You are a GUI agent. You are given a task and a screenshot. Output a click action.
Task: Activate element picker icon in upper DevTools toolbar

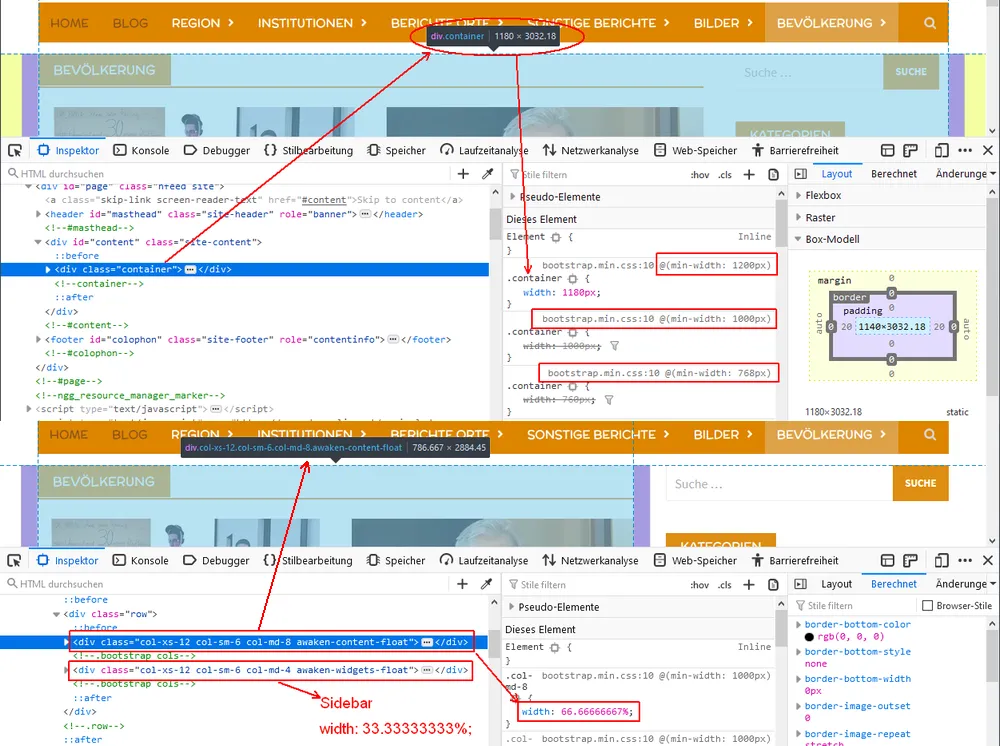pos(15,150)
